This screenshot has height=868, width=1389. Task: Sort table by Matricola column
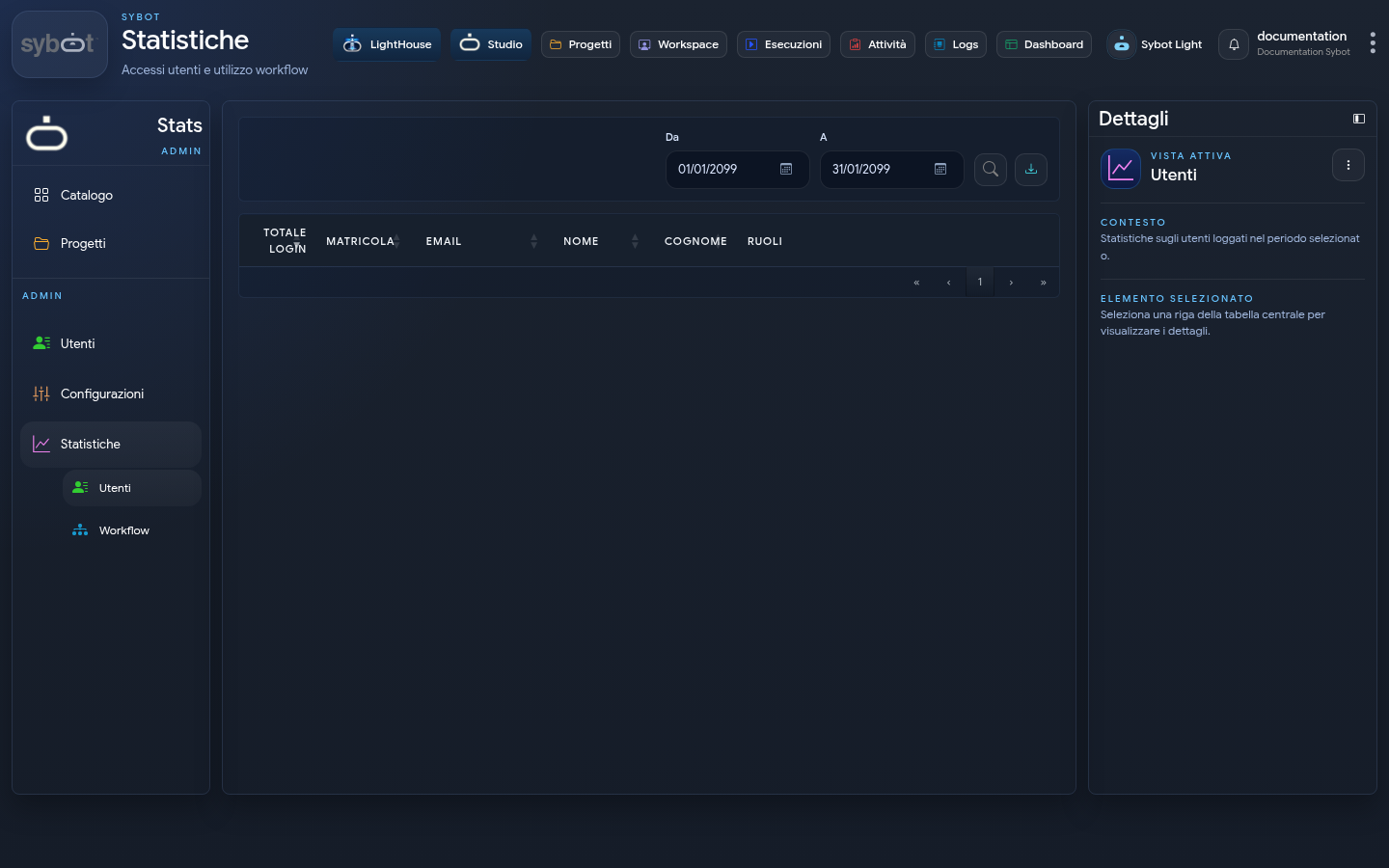coord(396,241)
